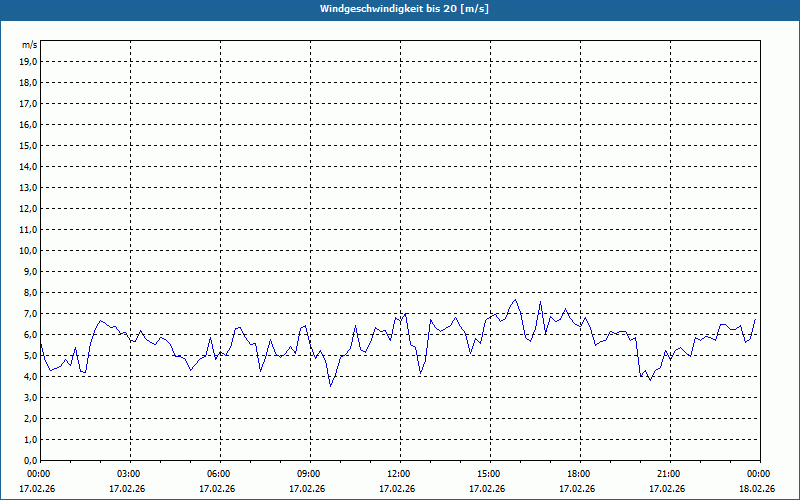Click the 15:00 time label

point(490,474)
